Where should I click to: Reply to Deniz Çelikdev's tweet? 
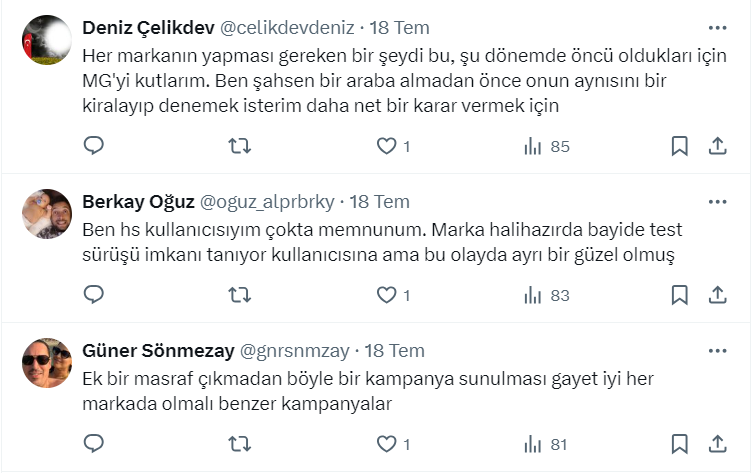[x=93, y=146]
